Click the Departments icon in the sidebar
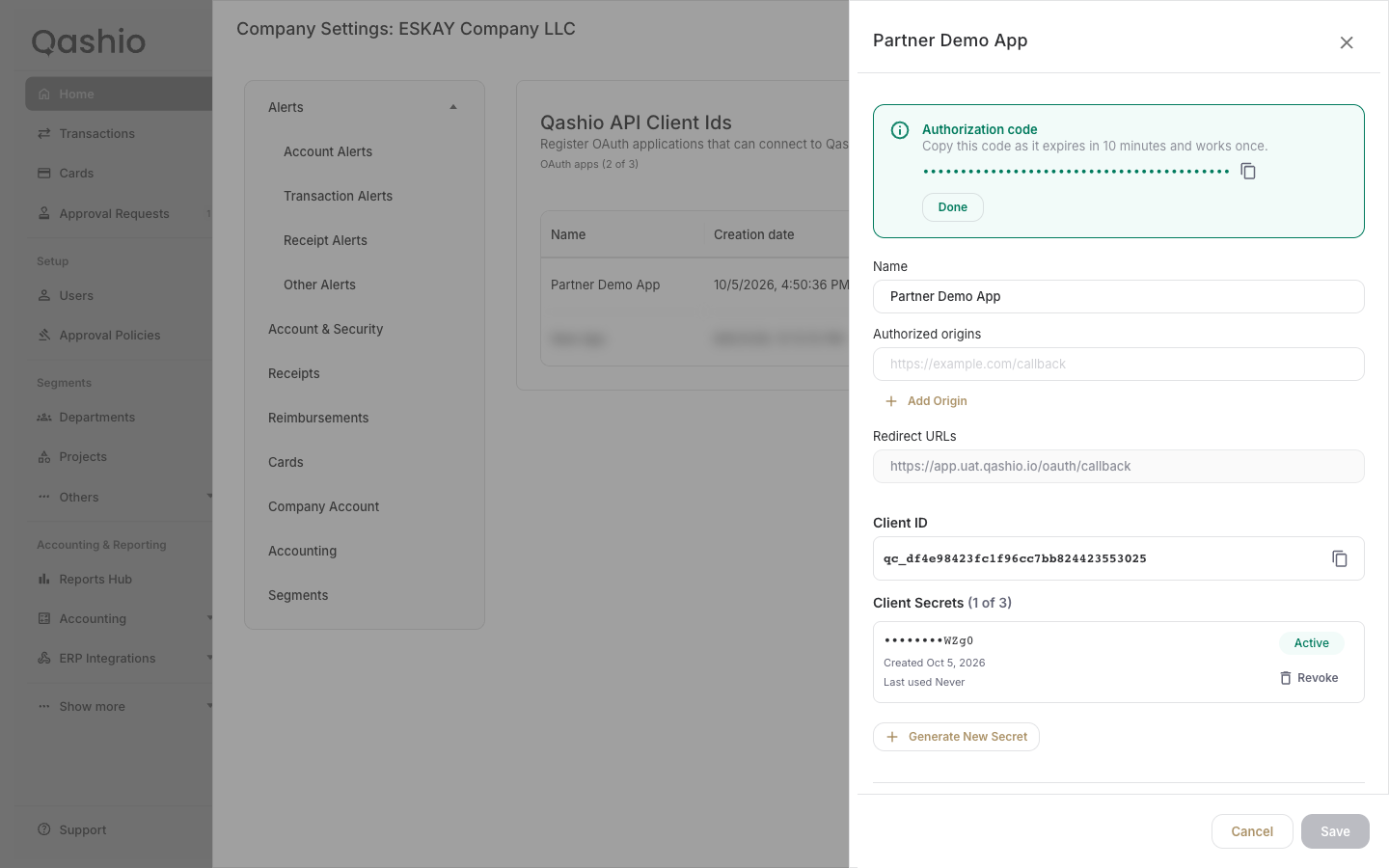The width and height of the screenshot is (1389, 868). pyautogui.click(x=44, y=417)
